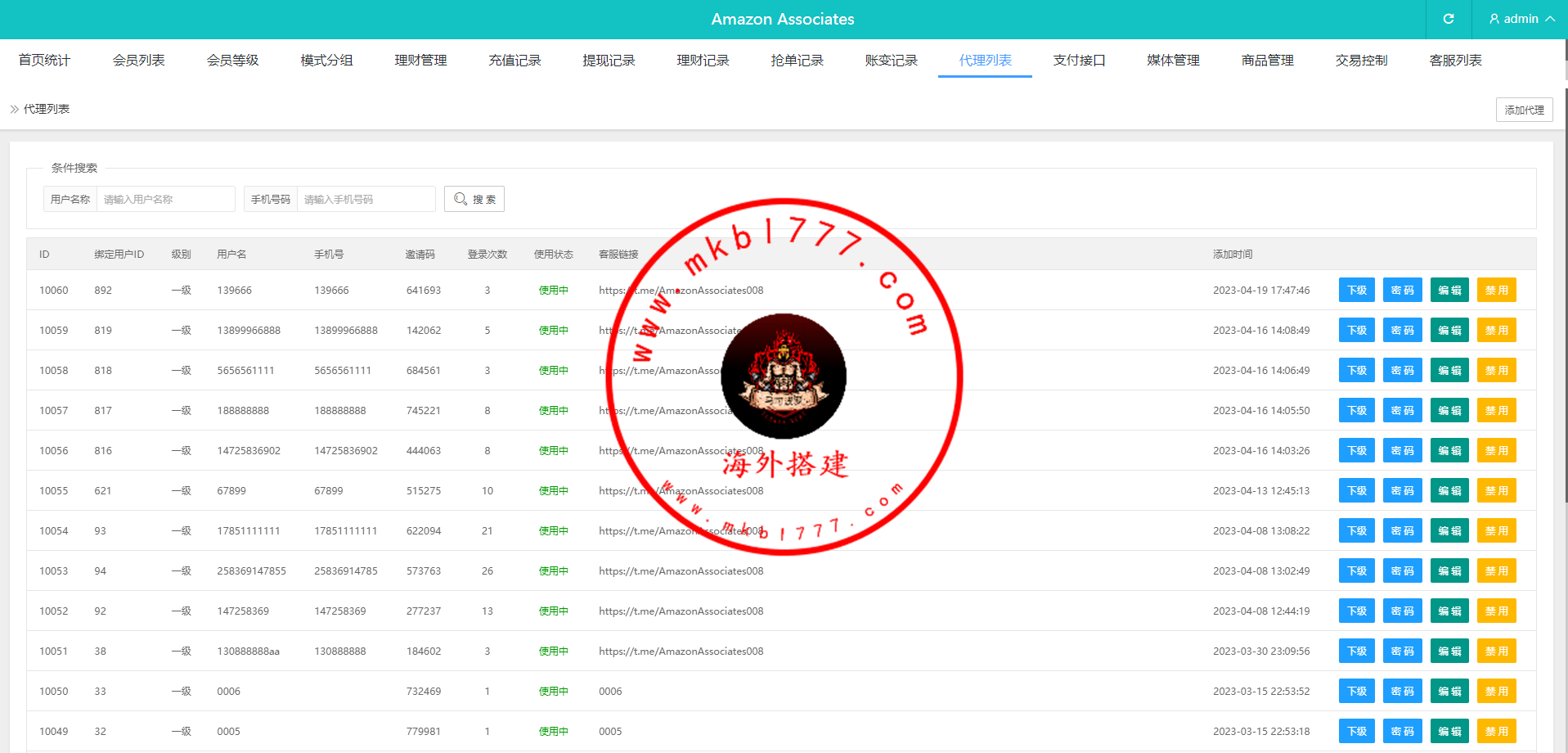Click timestamp 2023-04-13 12:45:13

(1261, 491)
